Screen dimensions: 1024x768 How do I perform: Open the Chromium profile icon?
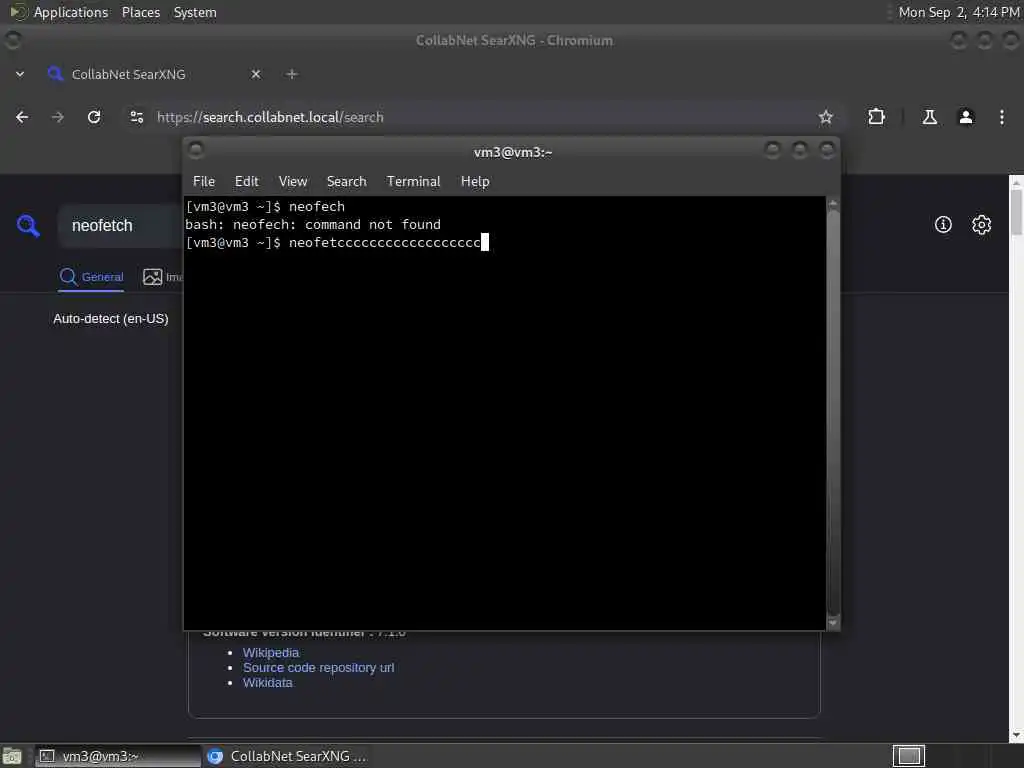[966, 117]
